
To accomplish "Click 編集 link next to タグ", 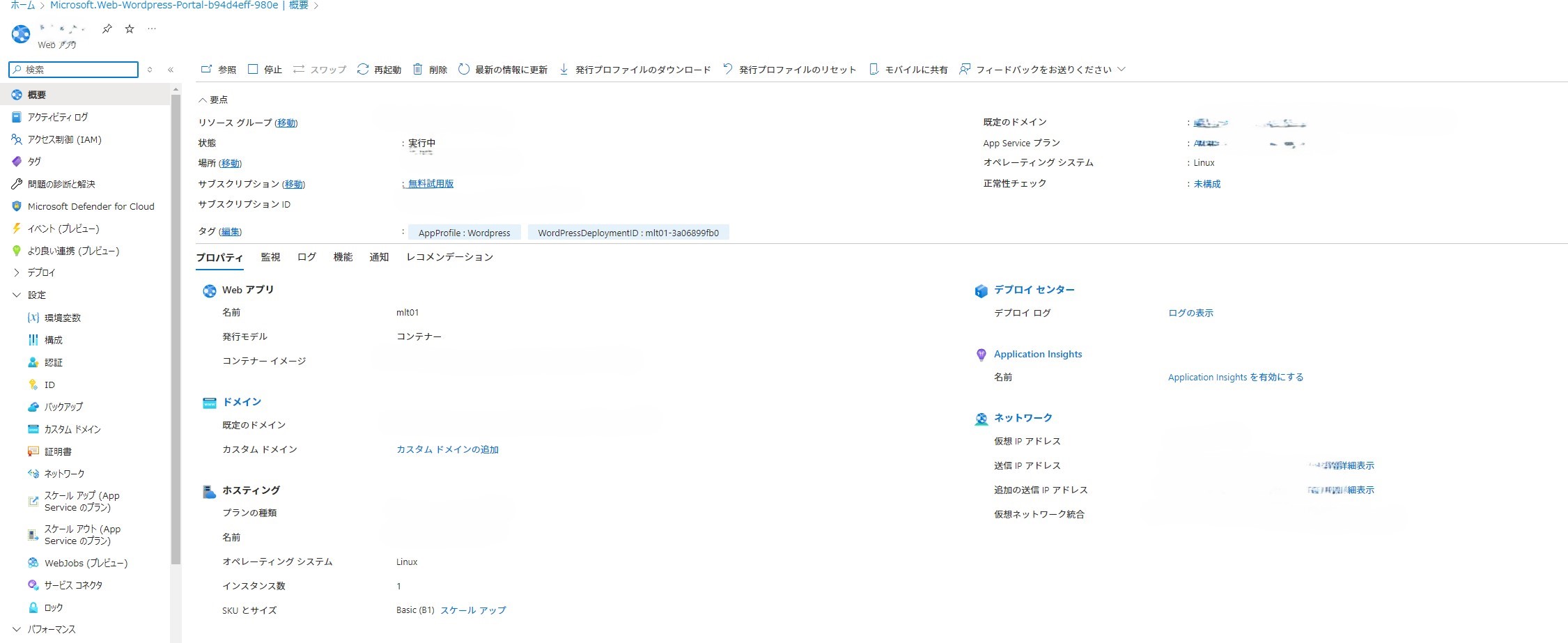I will (230, 232).
